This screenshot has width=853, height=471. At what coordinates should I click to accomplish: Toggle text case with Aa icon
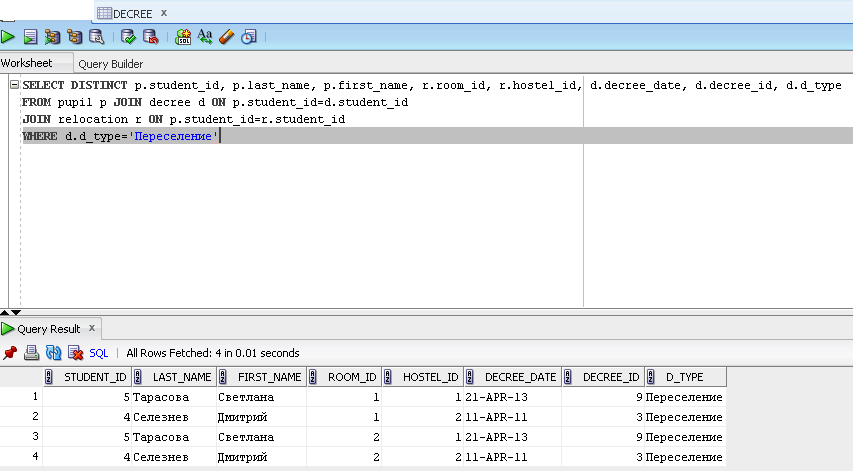pos(205,37)
